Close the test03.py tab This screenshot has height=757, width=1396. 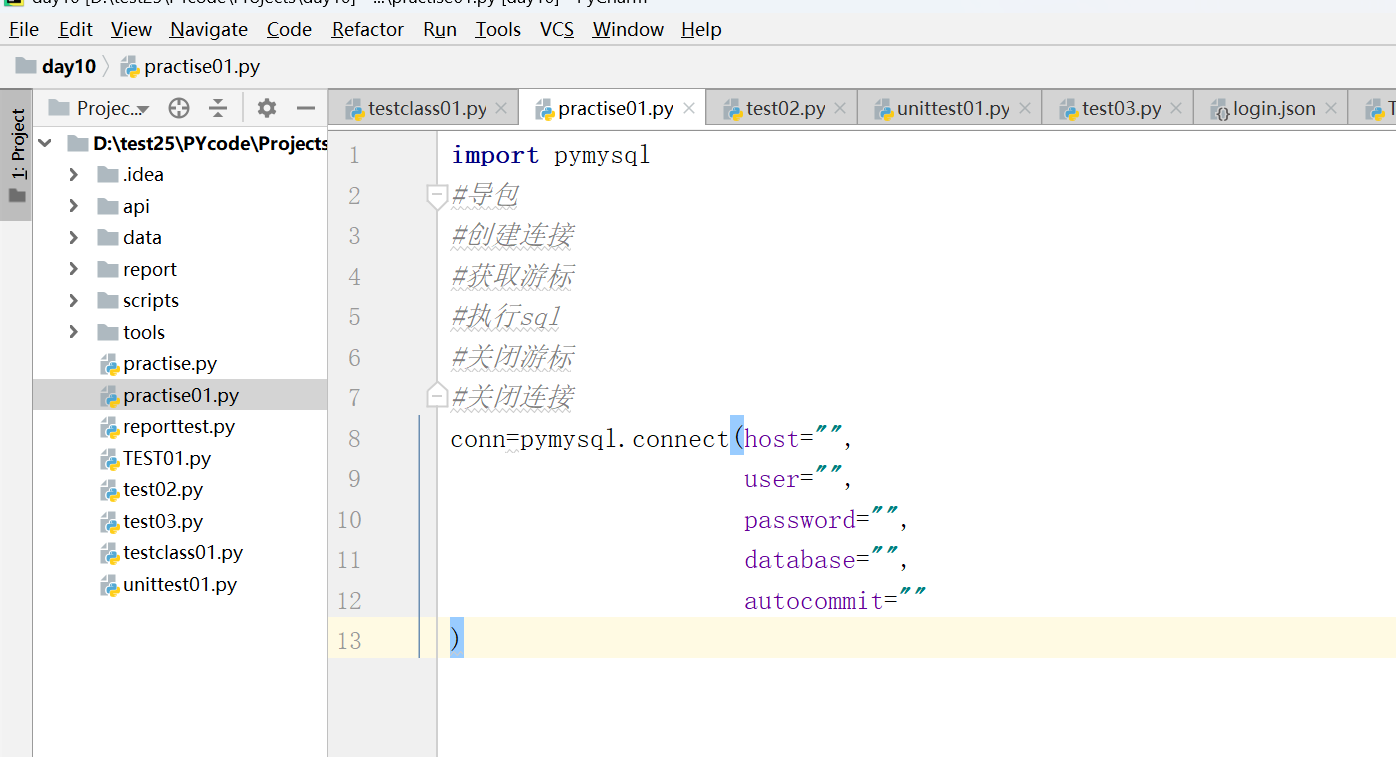tap(1175, 108)
